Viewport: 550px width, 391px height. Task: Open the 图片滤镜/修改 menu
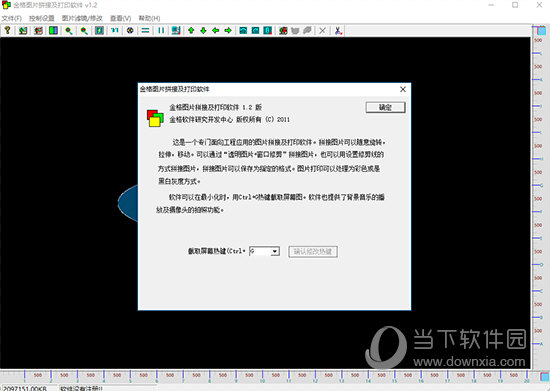pos(82,18)
